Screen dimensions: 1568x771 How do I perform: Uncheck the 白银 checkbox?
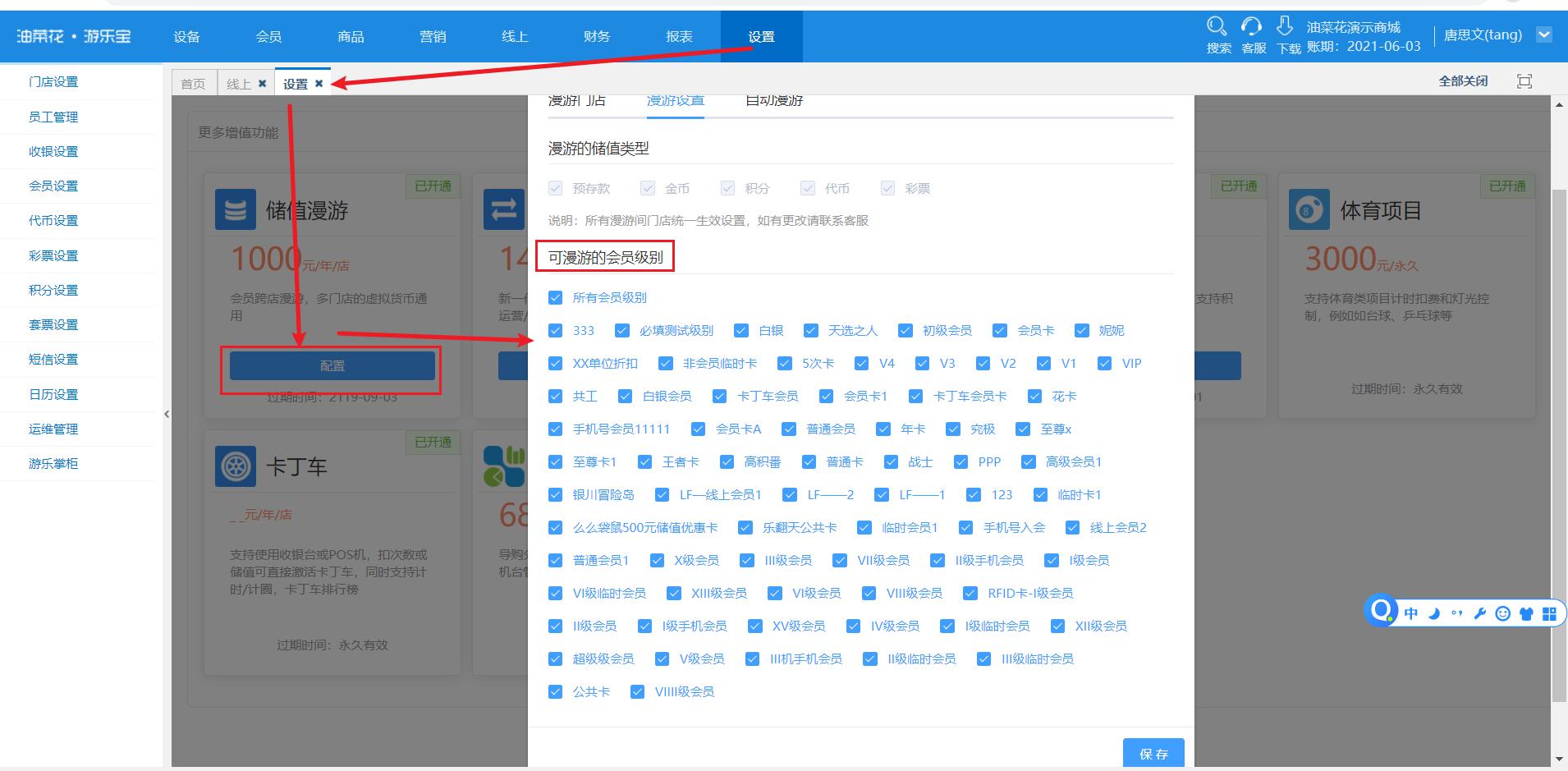[x=741, y=330]
